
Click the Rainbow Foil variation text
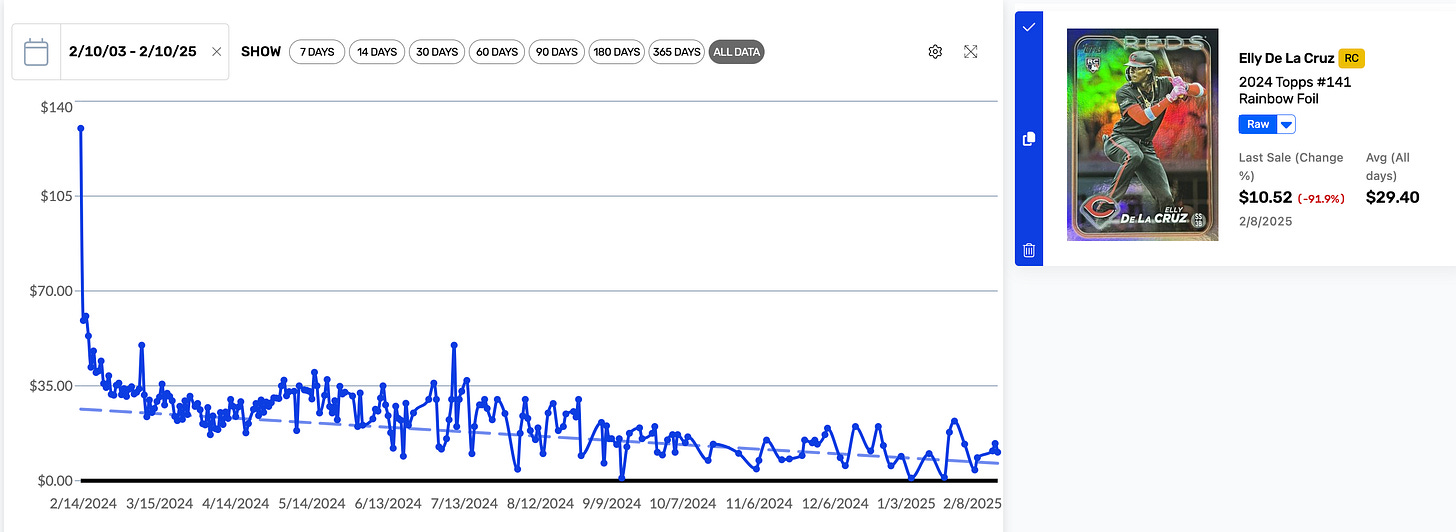[x=1281, y=98]
